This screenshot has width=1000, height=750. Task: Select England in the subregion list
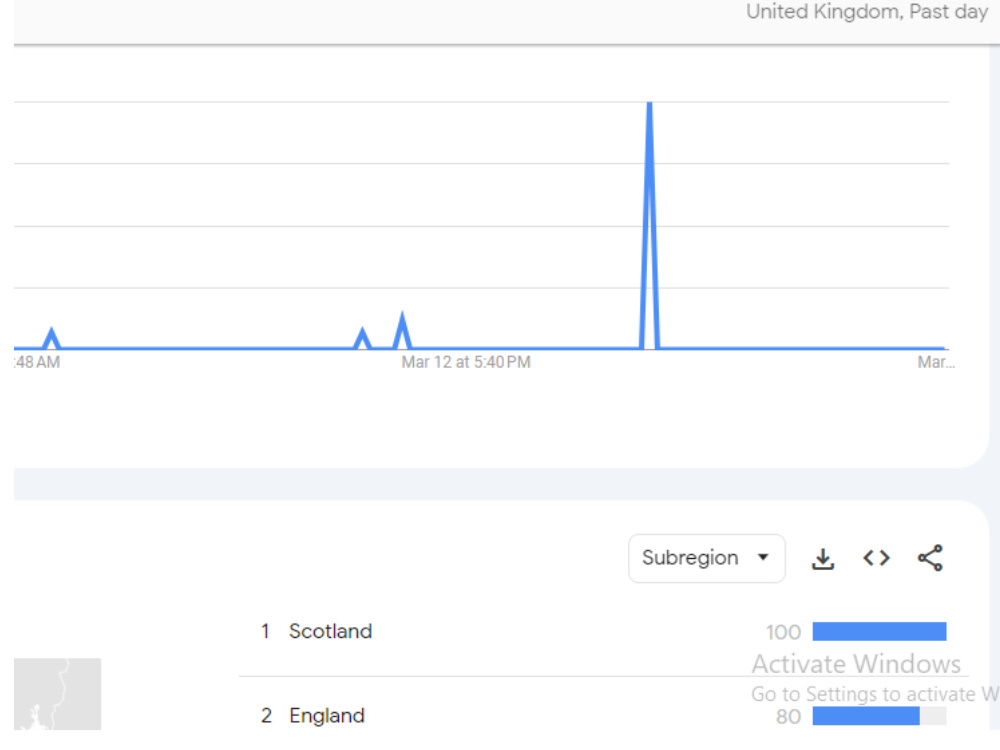[x=327, y=716]
